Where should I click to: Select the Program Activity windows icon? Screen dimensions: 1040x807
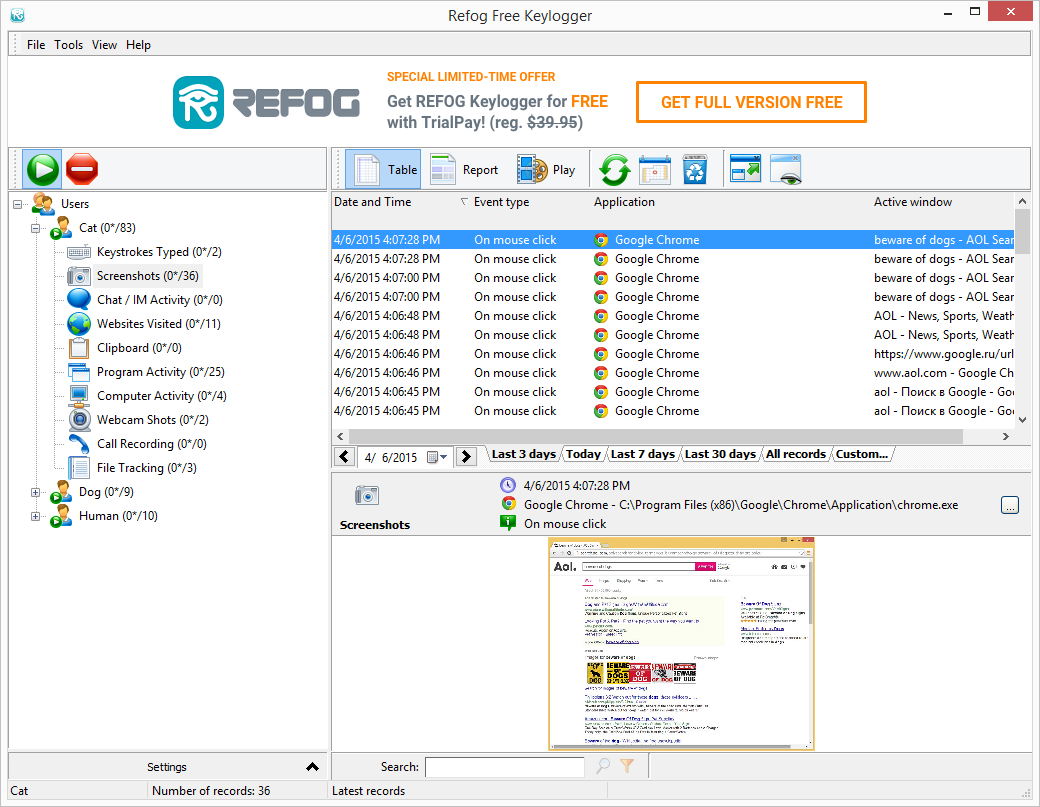(79, 372)
